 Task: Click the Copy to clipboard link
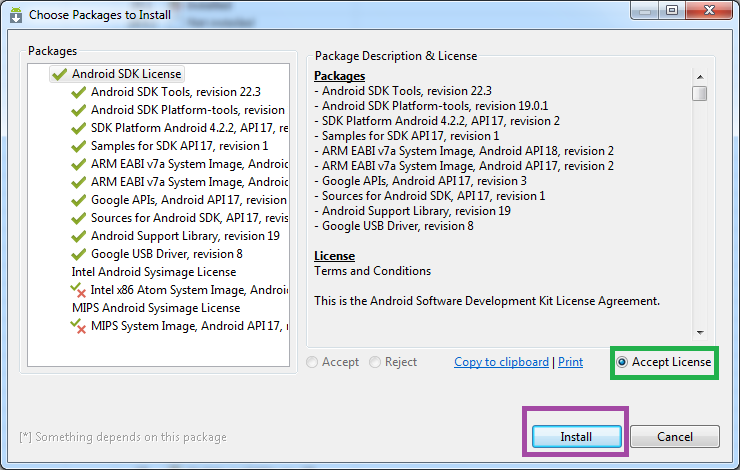tap(501, 362)
